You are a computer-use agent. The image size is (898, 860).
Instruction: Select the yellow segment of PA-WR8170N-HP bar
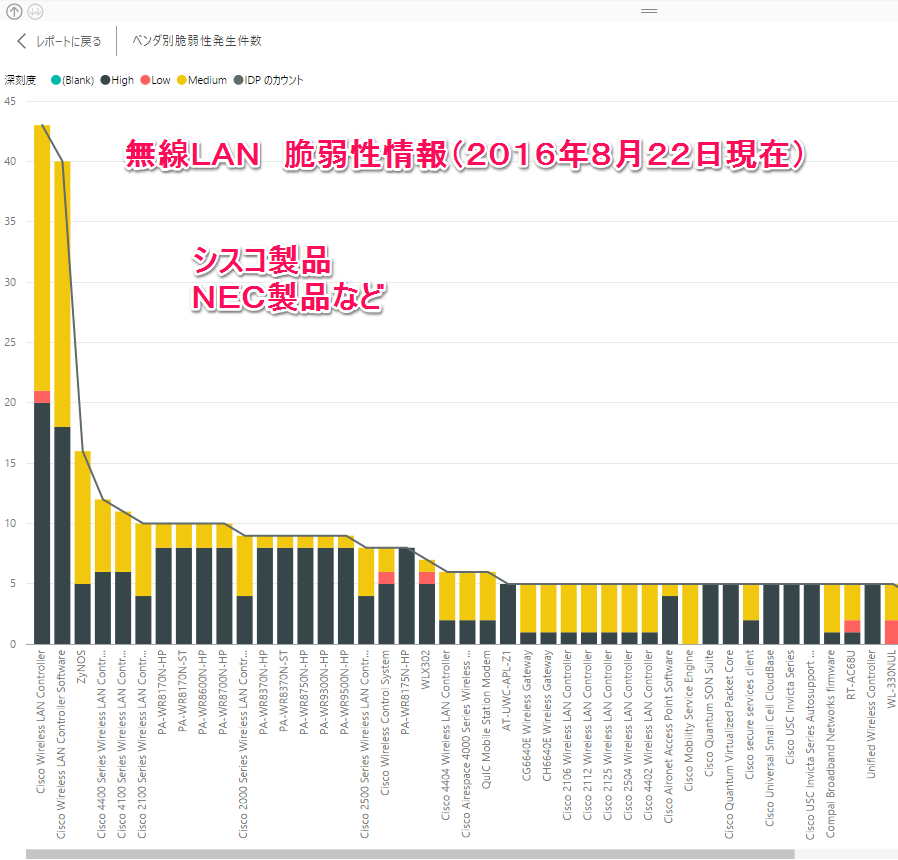164,536
